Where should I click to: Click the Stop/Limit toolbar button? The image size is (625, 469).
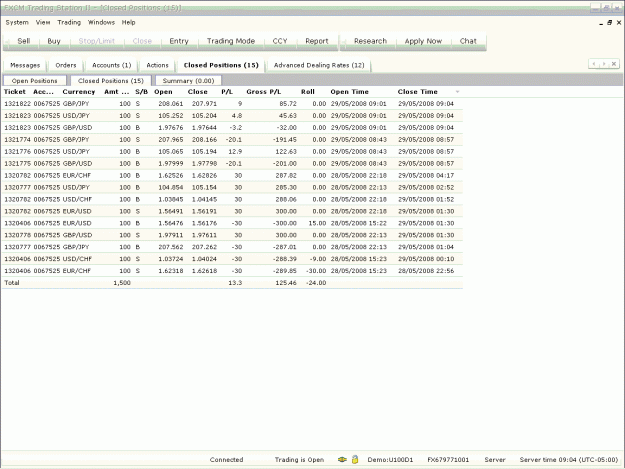point(96,41)
